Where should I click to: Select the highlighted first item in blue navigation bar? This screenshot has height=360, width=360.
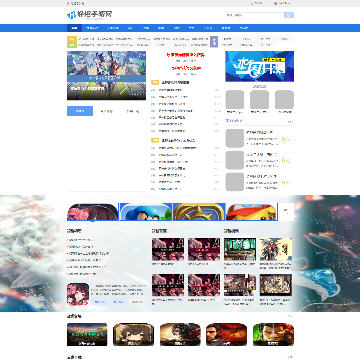tap(74, 28)
